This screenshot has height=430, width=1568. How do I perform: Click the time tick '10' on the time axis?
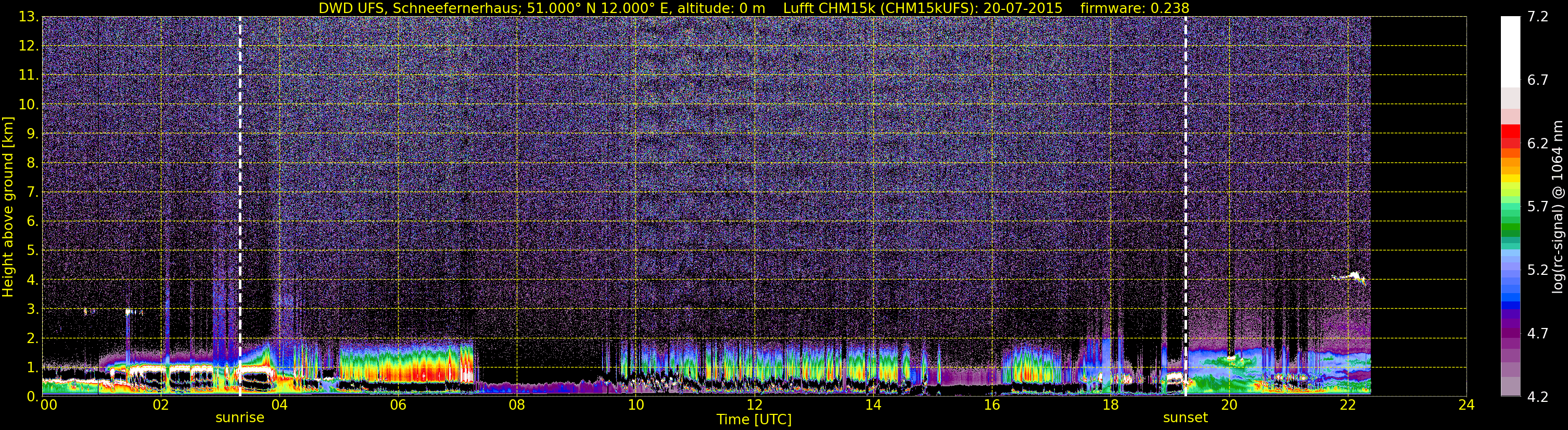point(635,406)
